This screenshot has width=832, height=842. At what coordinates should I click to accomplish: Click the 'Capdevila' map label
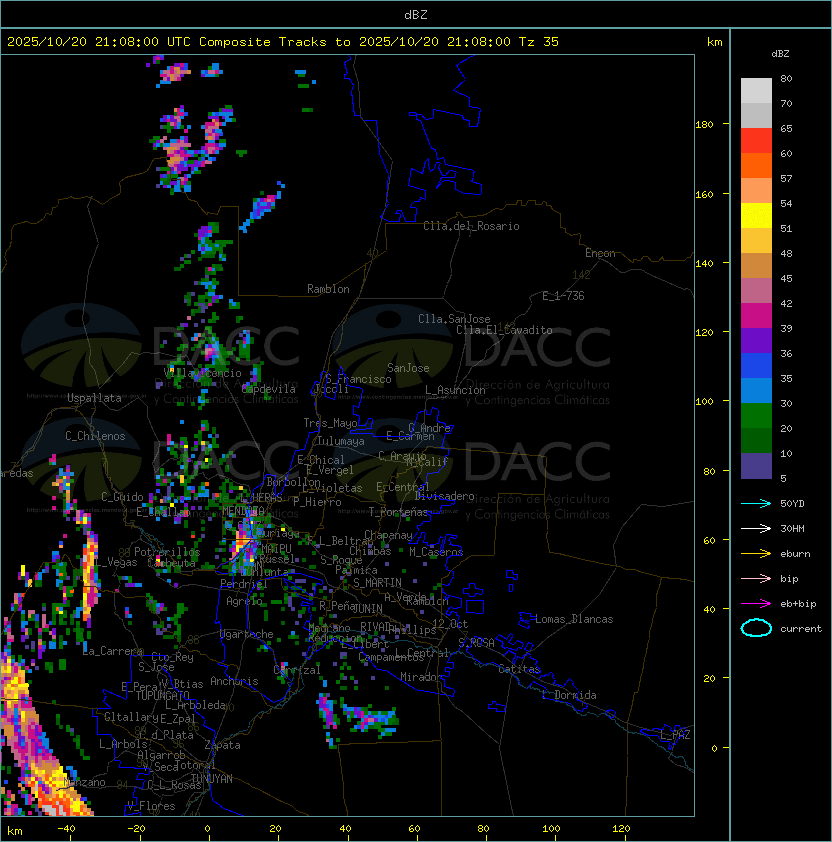click(x=269, y=389)
